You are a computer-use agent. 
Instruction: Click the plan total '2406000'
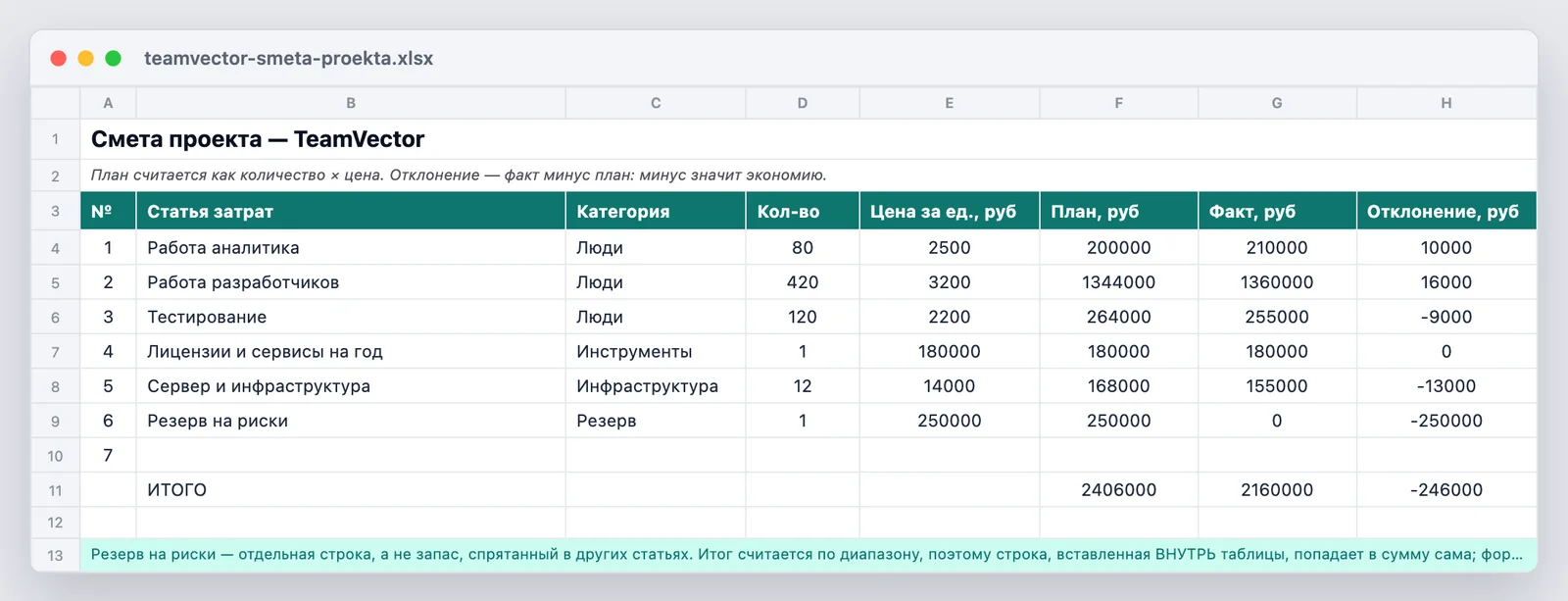[x=1119, y=490]
